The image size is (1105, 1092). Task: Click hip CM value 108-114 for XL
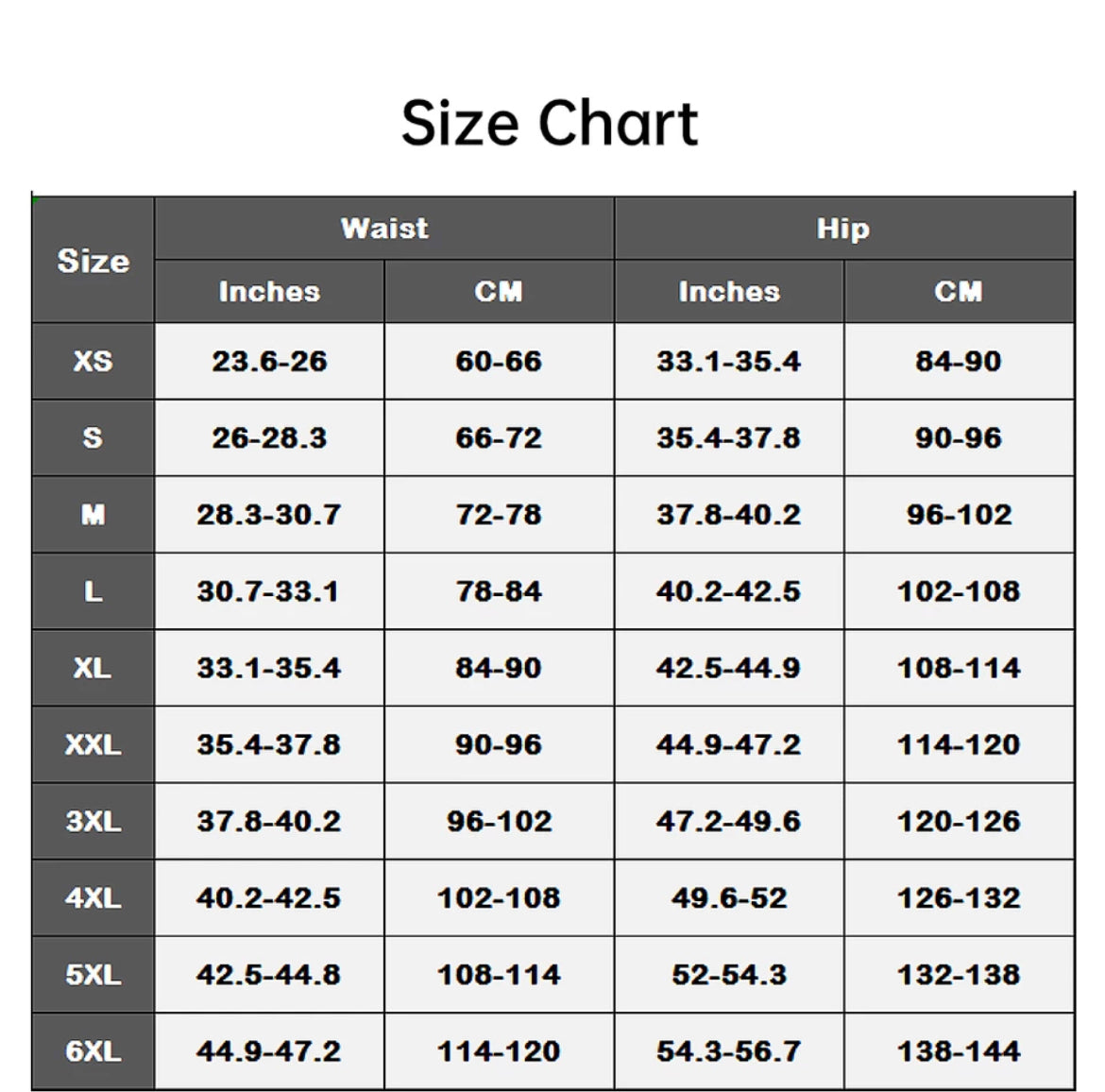coord(959,668)
